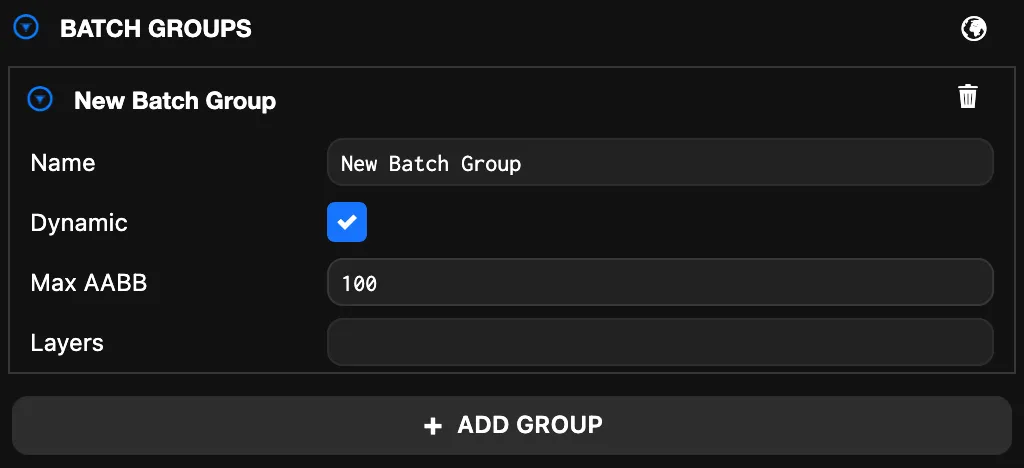Select the Max AABB label
1024x468 pixels.
(89, 283)
